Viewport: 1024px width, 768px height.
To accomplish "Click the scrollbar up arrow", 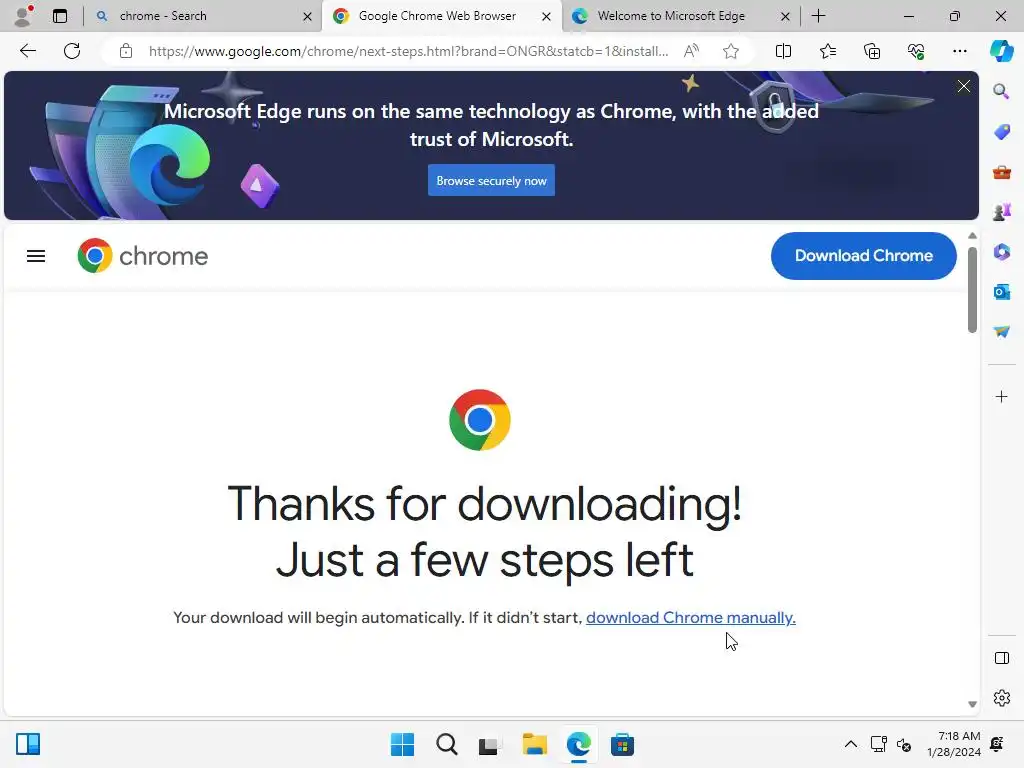I will [x=972, y=236].
